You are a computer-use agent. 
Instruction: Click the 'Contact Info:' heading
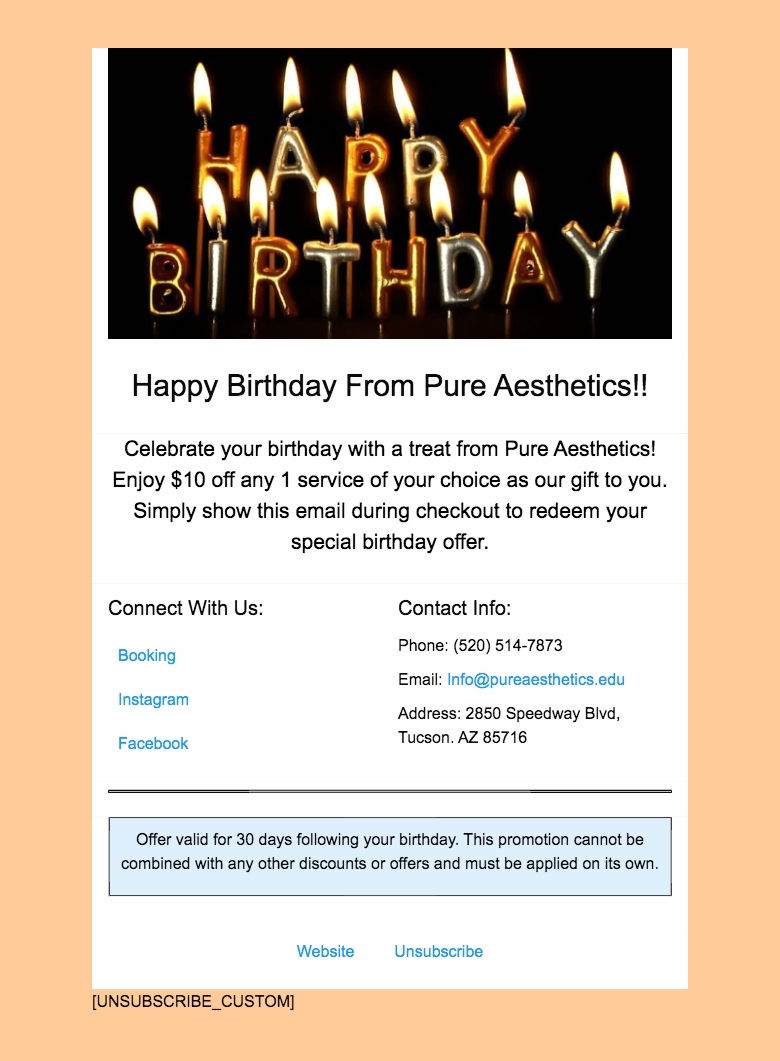(454, 608)
